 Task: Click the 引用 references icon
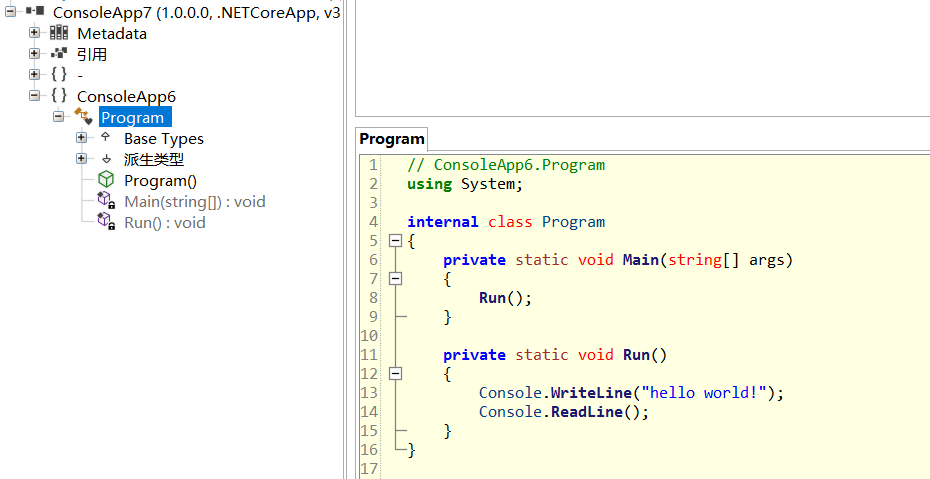click(x=59, y=53)
